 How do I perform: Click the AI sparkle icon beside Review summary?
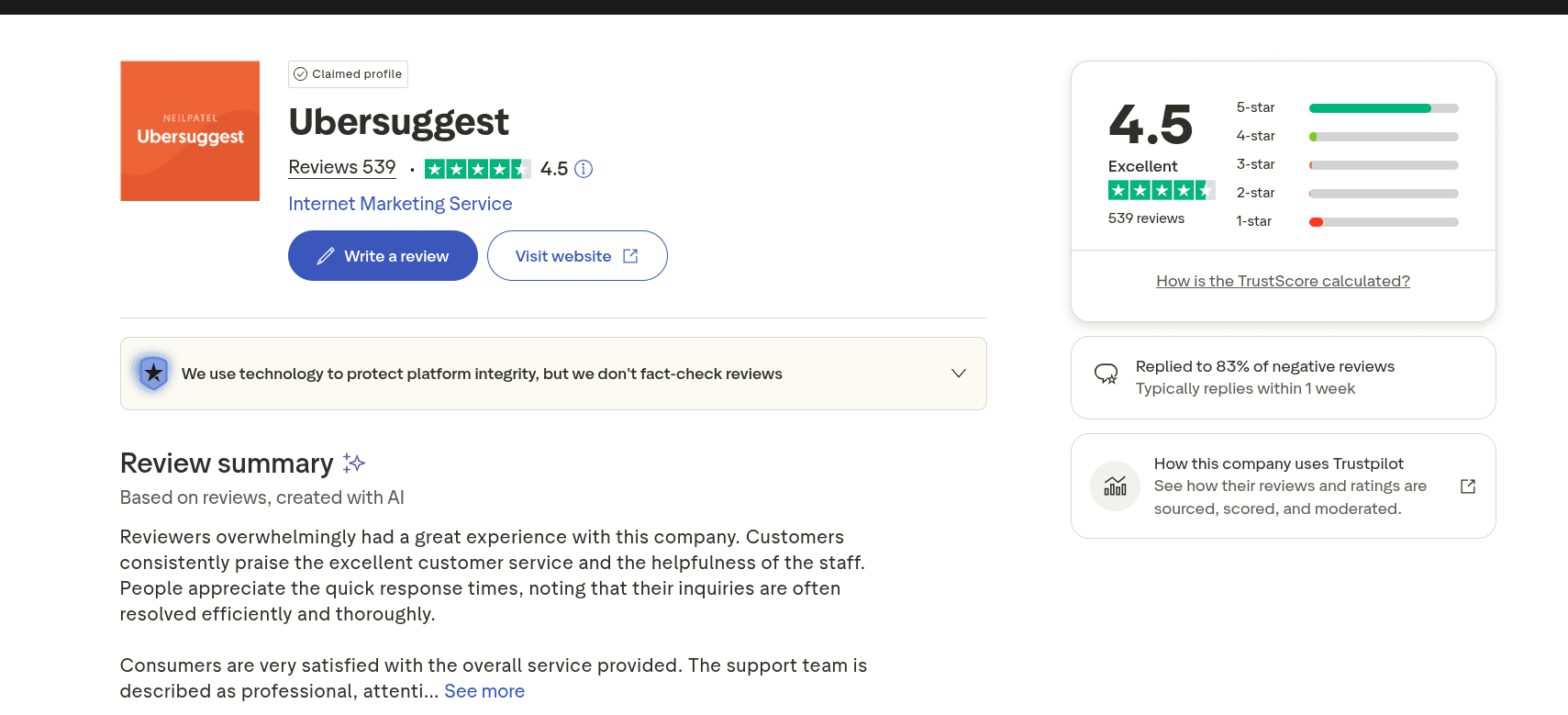354,463
